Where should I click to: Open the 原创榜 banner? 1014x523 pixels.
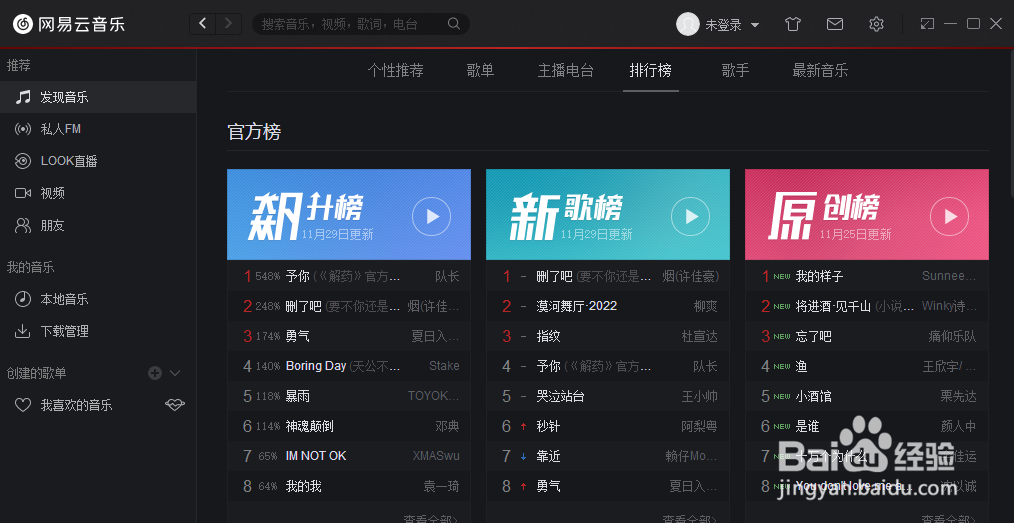click(x=867, y=215)
